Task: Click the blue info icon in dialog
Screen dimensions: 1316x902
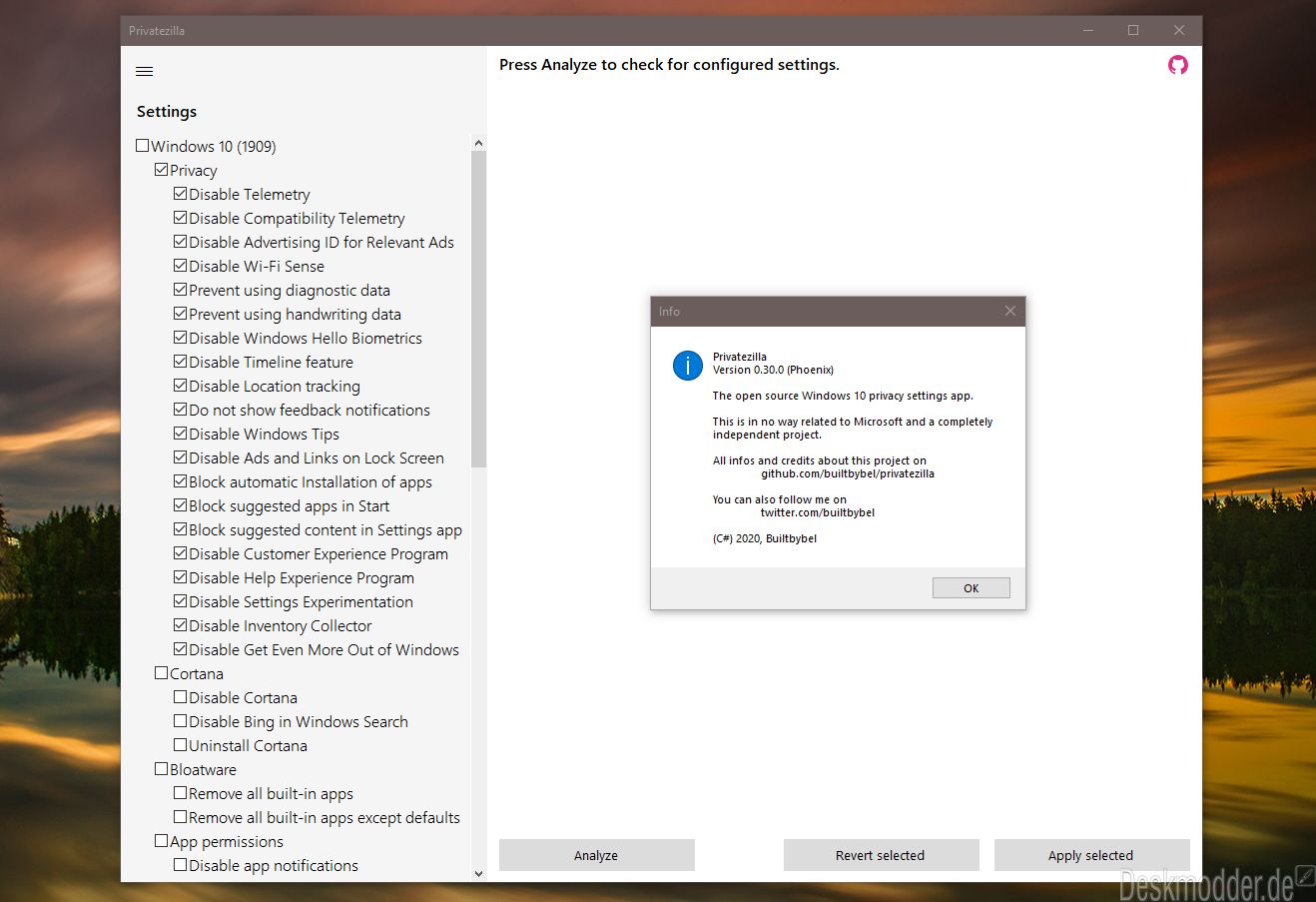Action: [x=688, y=366]
